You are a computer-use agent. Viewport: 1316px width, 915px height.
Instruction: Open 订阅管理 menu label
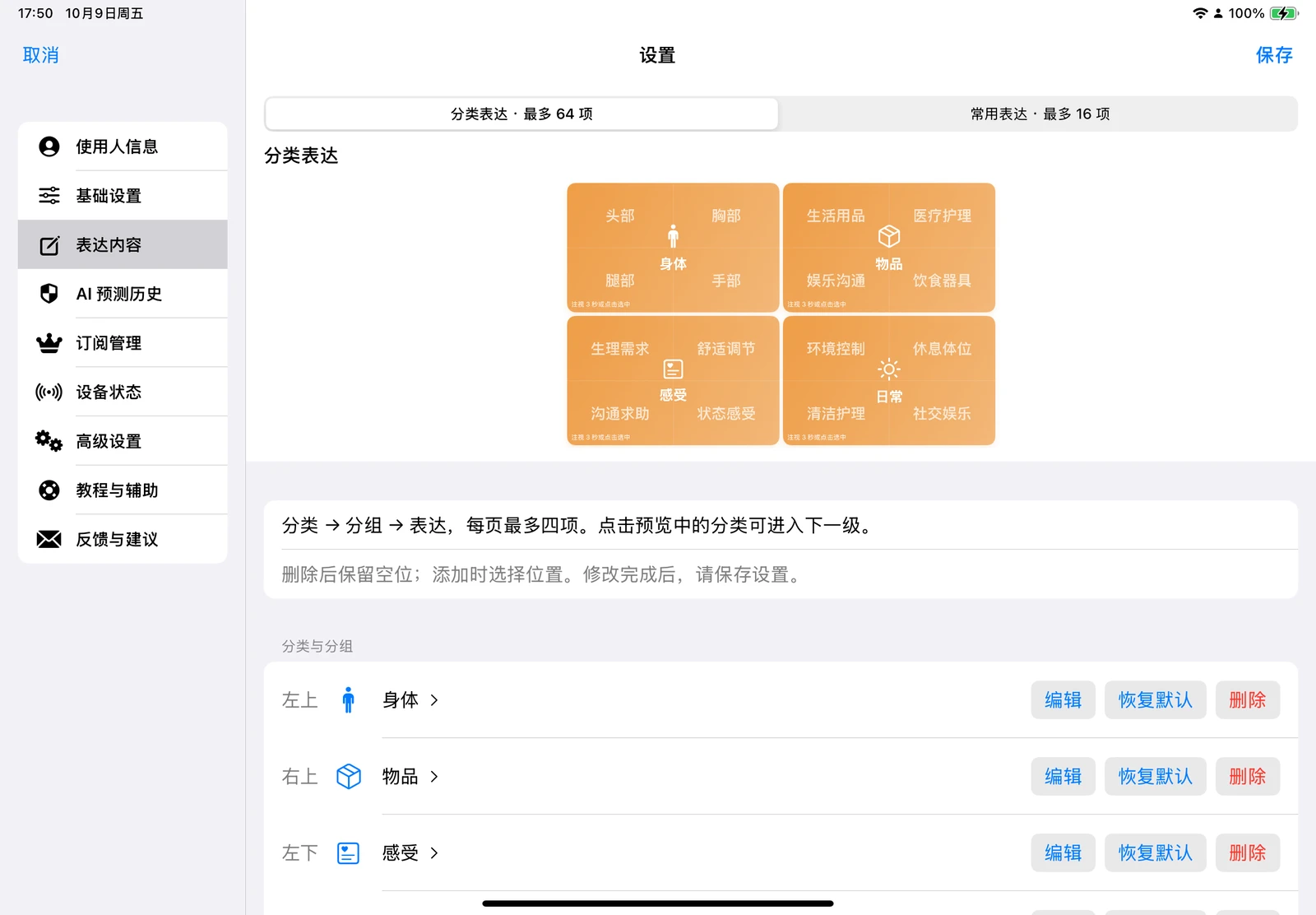[x=109, y=343]
